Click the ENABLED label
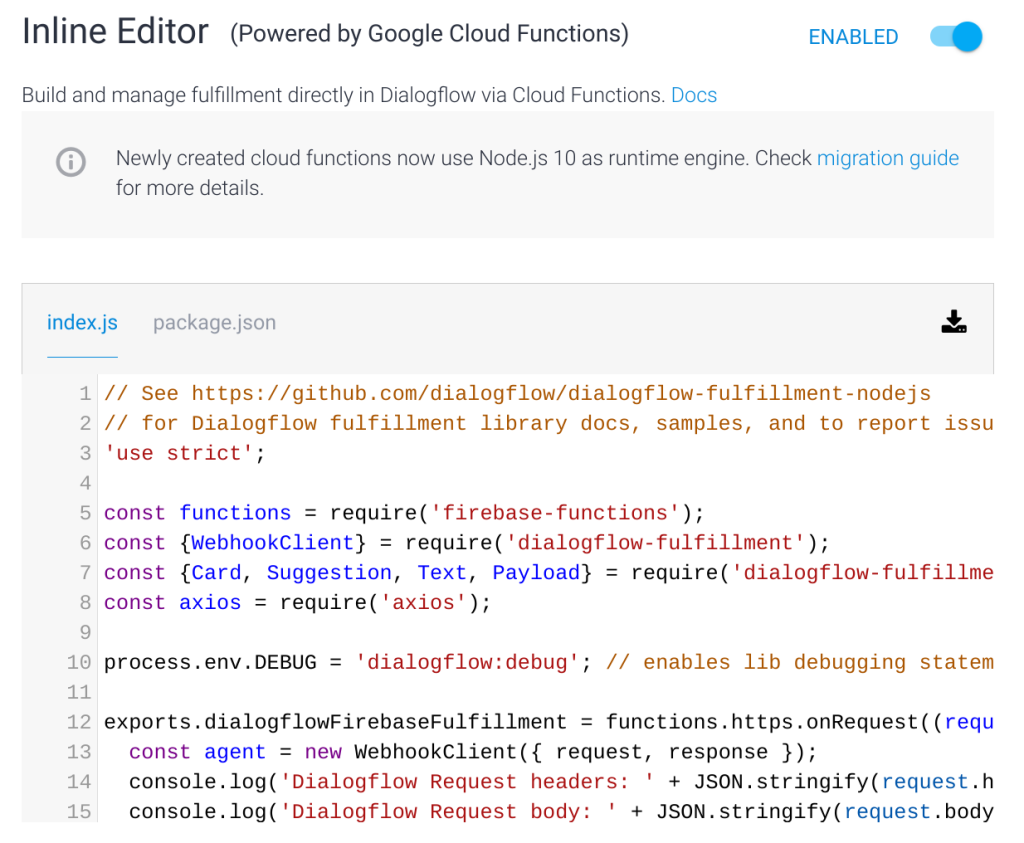 [x=853, y=37]
